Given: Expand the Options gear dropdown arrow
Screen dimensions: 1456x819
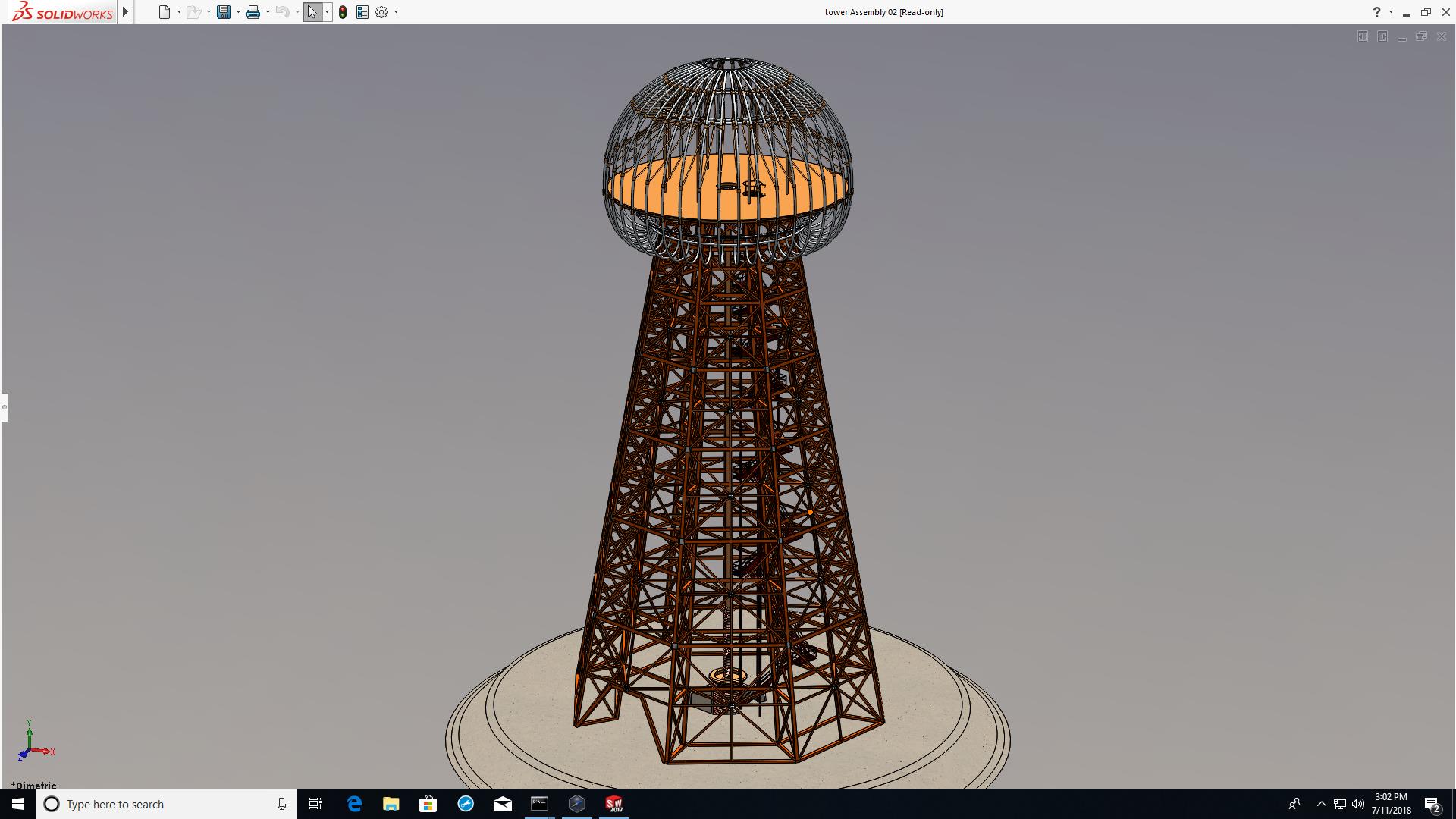Looking at the screenshot, I should [396, 12].
